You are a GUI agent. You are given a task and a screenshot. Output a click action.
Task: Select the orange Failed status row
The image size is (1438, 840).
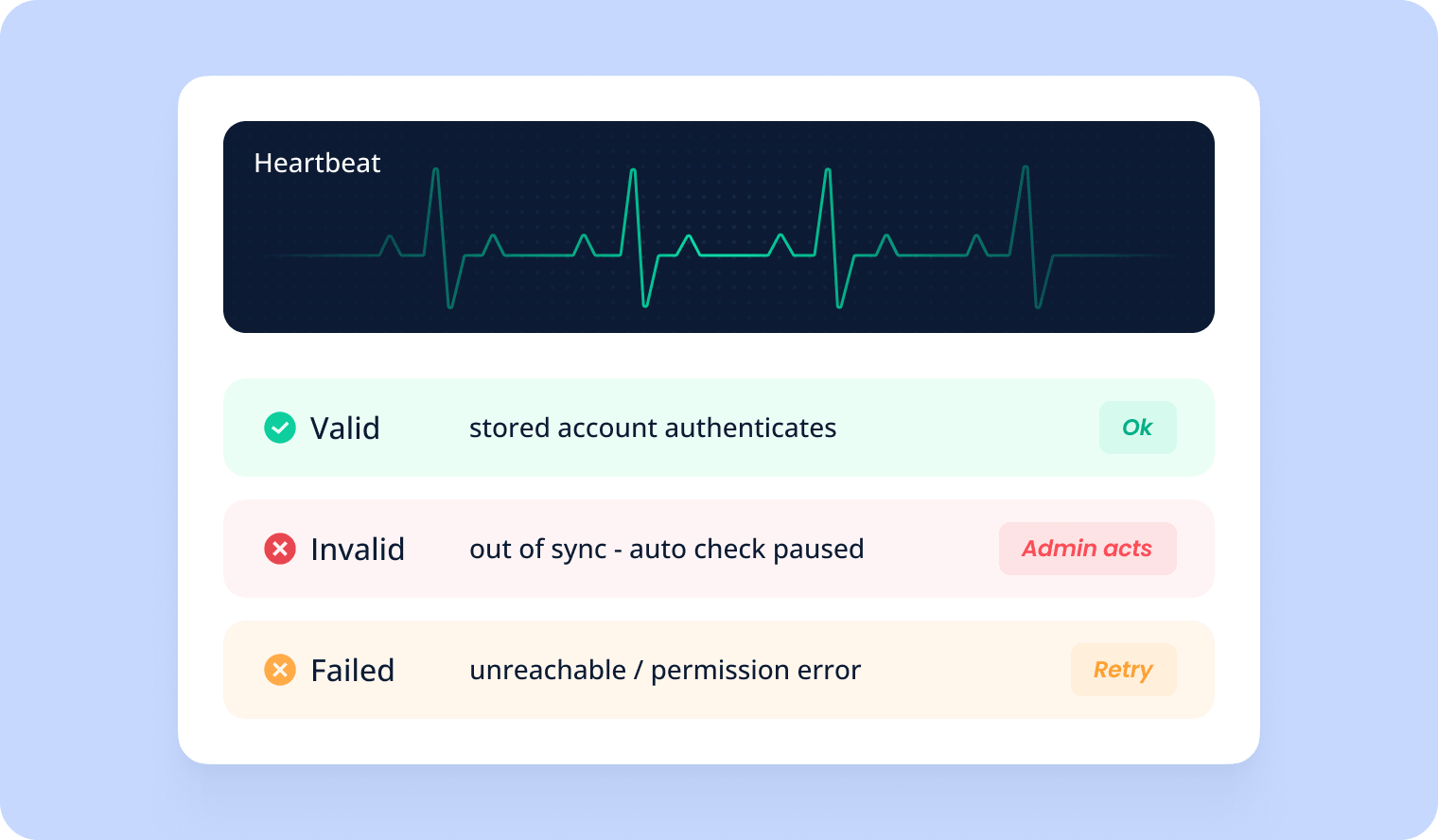719,670
